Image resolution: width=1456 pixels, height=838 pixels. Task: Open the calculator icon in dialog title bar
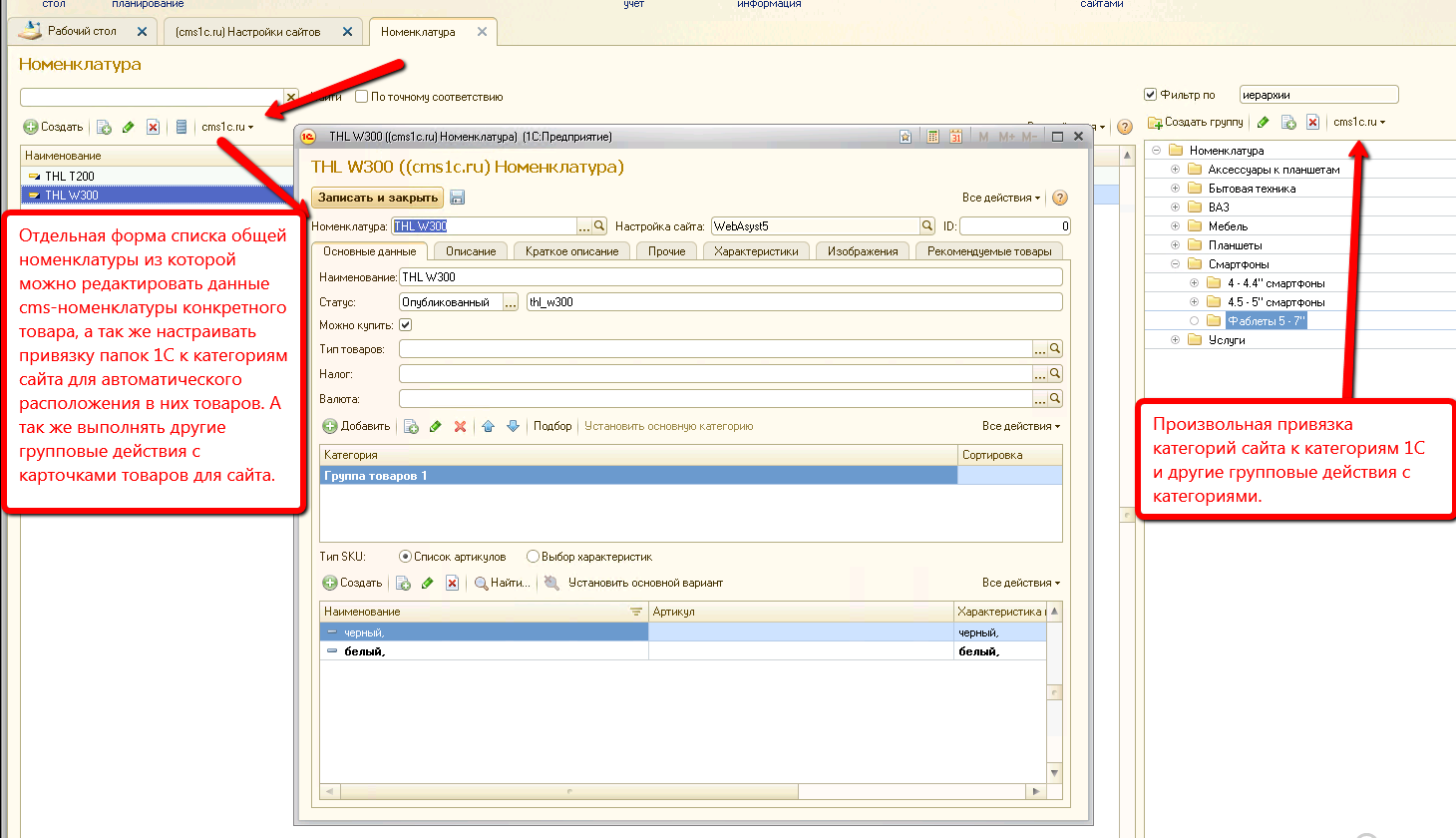pyautogui.click(x=932, y=137)
